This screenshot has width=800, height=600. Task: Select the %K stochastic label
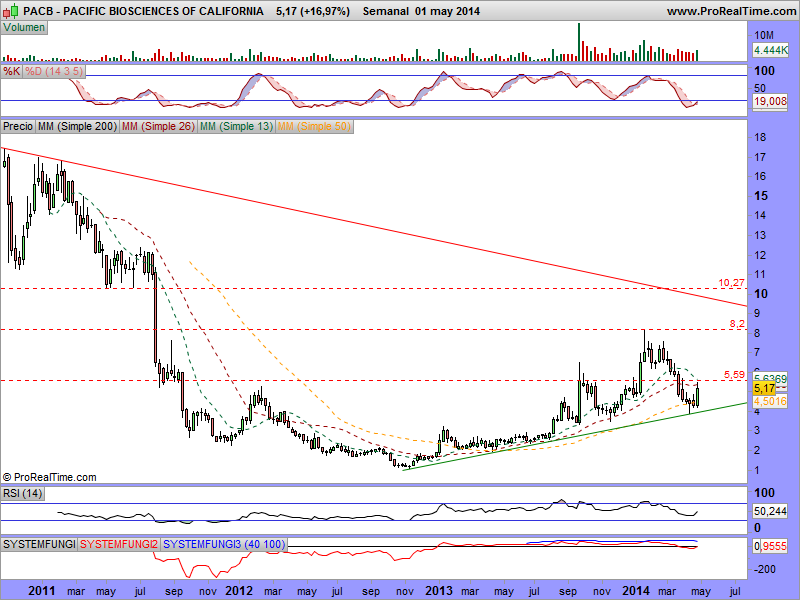pyautogui.click(x=11, y=71)
